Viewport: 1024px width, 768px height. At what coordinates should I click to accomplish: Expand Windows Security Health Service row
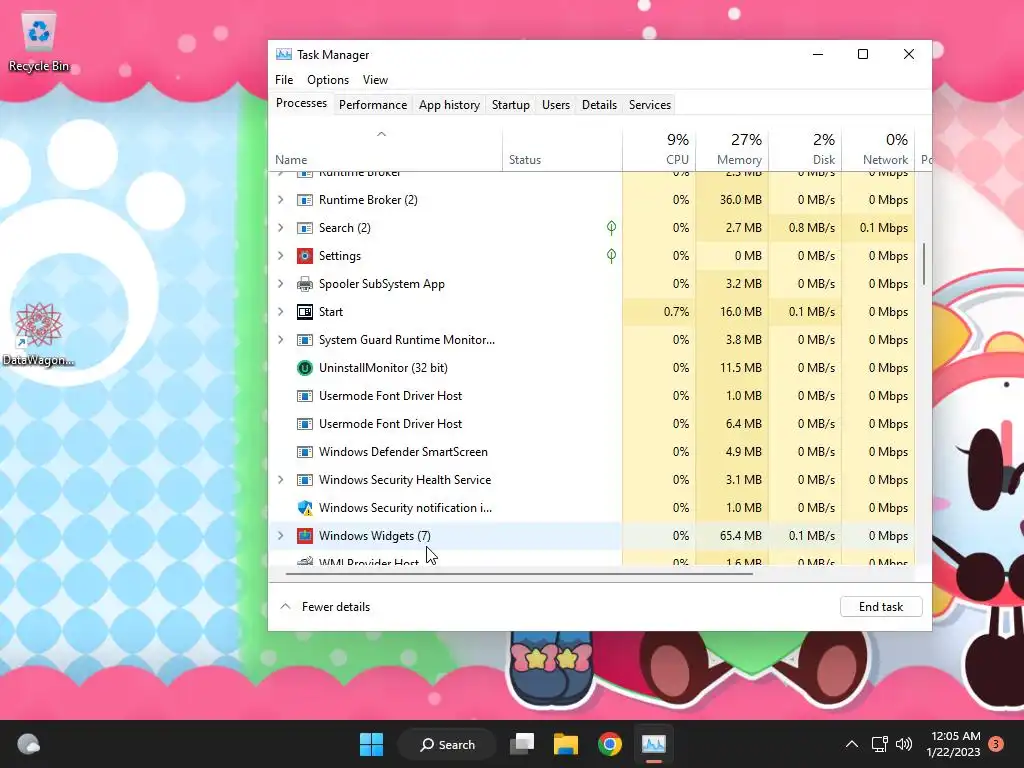281,480
